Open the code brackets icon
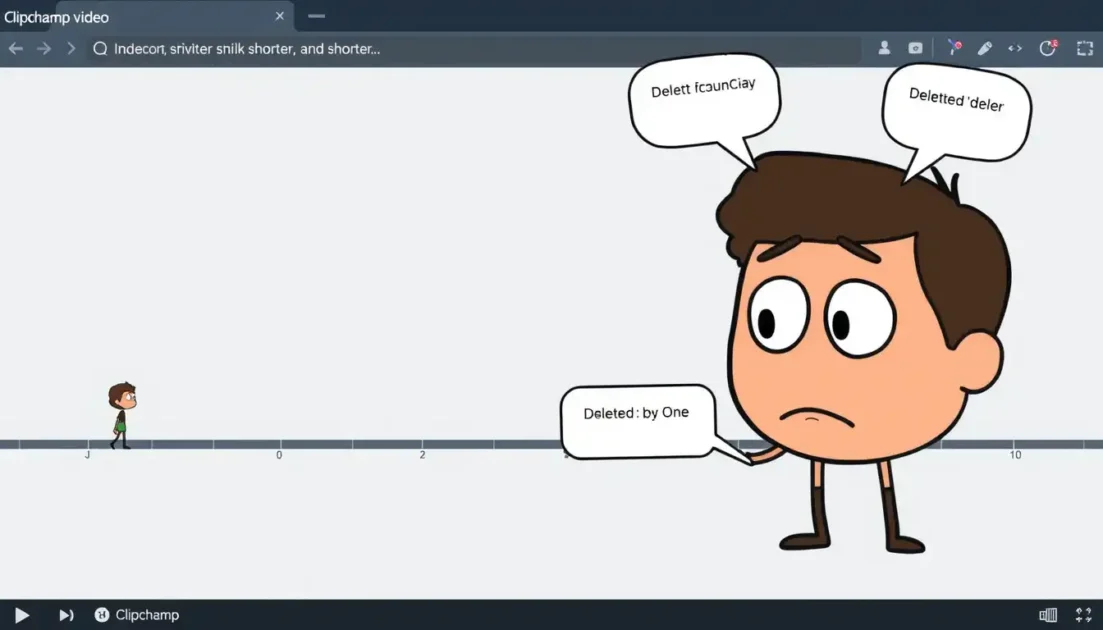 (1015, 48)
